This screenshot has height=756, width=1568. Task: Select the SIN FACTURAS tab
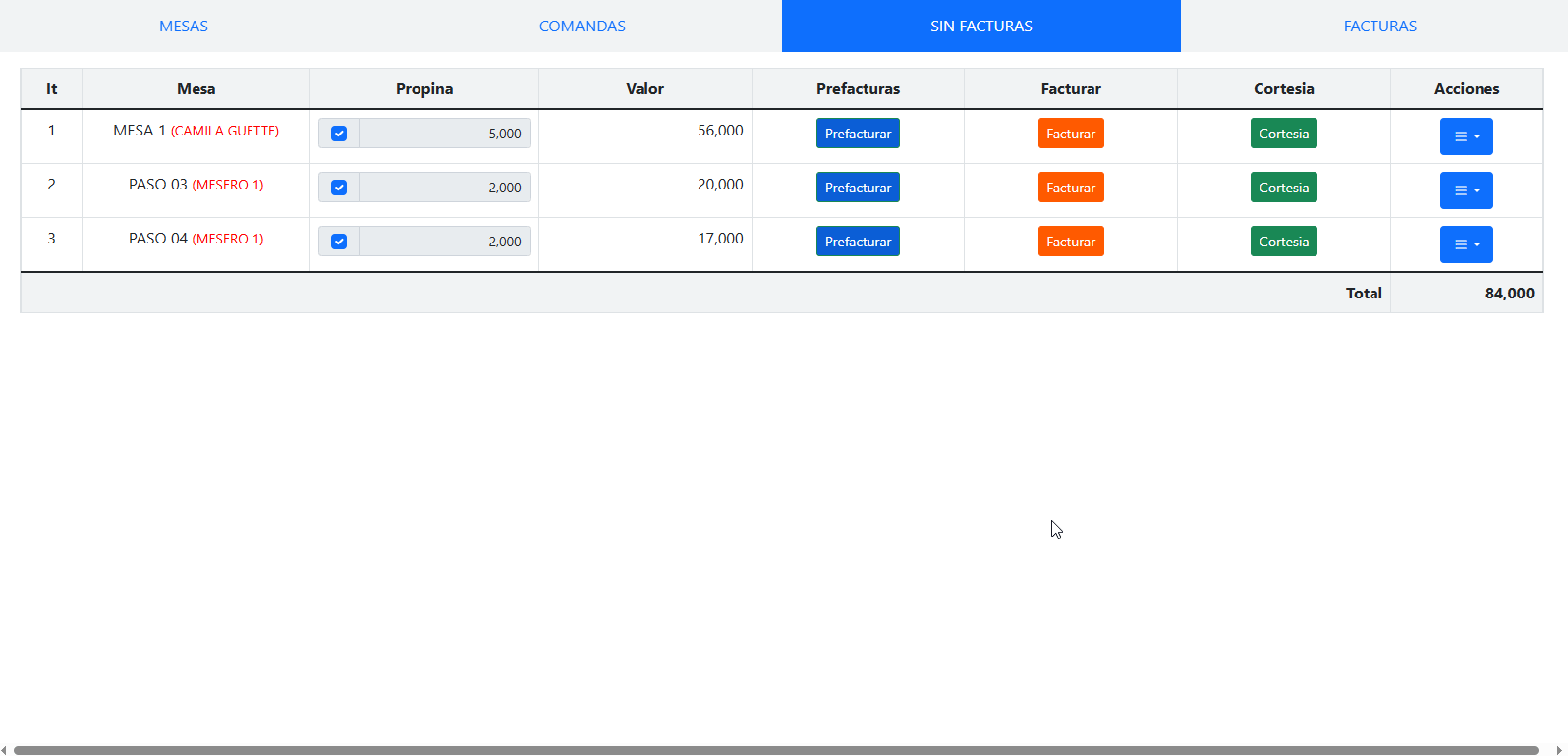pos(980,27)
